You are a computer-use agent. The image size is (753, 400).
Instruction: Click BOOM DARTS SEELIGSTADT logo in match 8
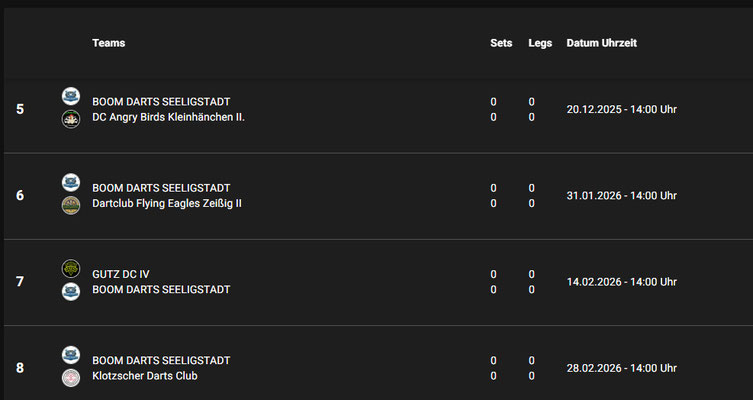click(71, 355)
